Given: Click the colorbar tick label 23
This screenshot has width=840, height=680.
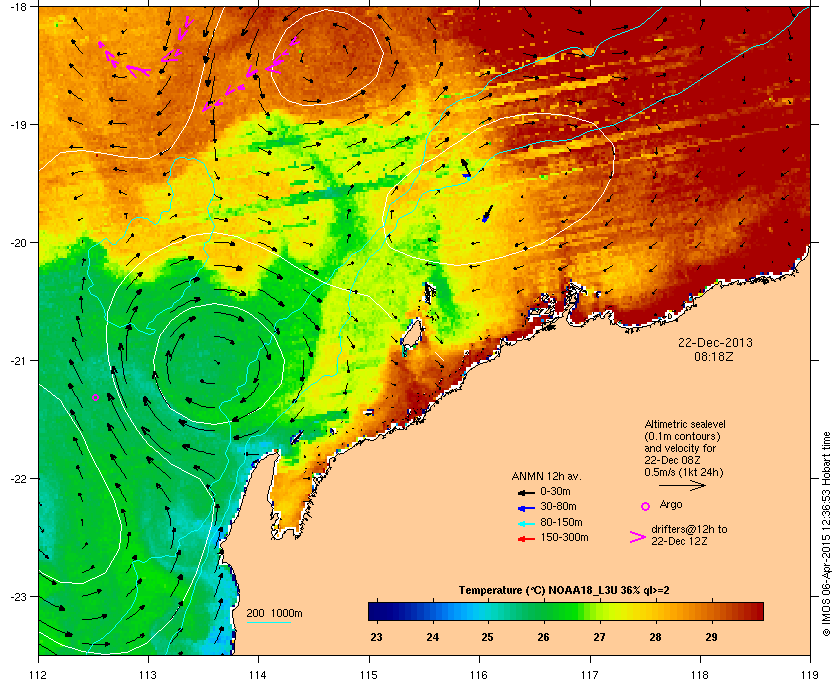Looking at the screenshot, I should click(x=377, y=637).
